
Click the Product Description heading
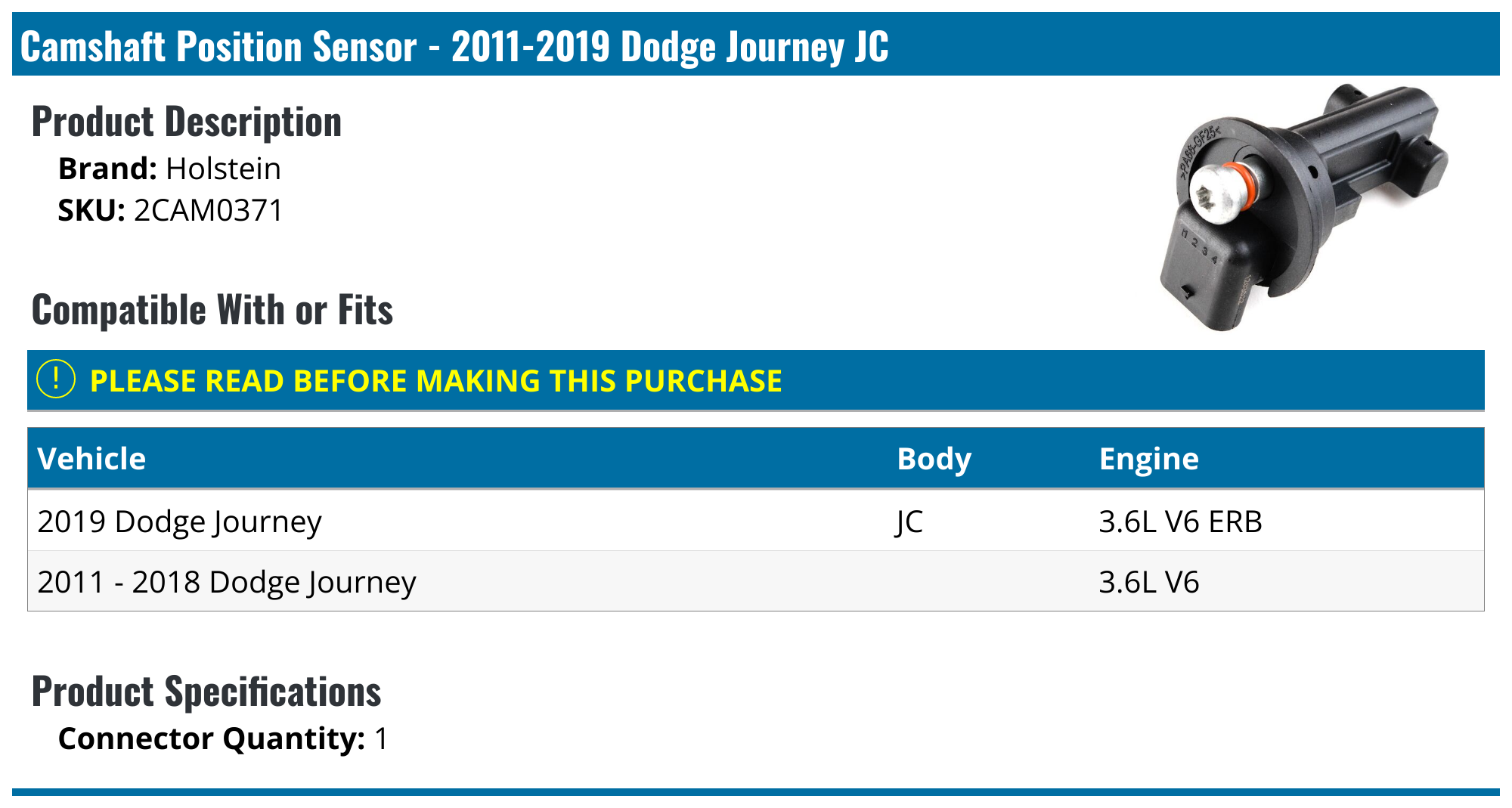pyautogui.click(x=187, y=122)
